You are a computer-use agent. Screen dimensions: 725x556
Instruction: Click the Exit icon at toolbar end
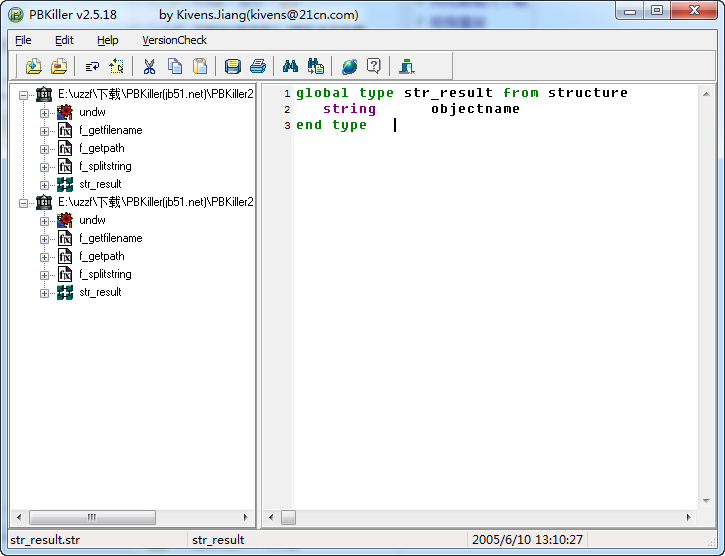(x=407, y=67)
